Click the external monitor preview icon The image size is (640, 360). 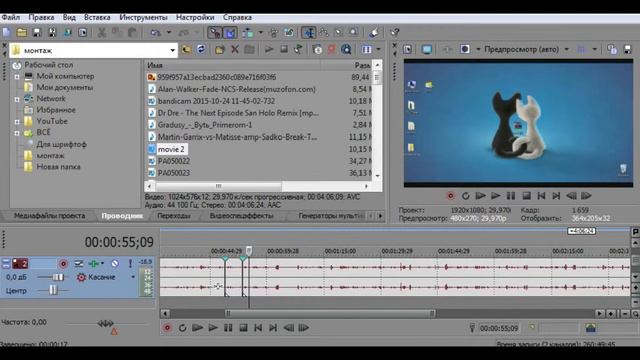coord(427,49)
